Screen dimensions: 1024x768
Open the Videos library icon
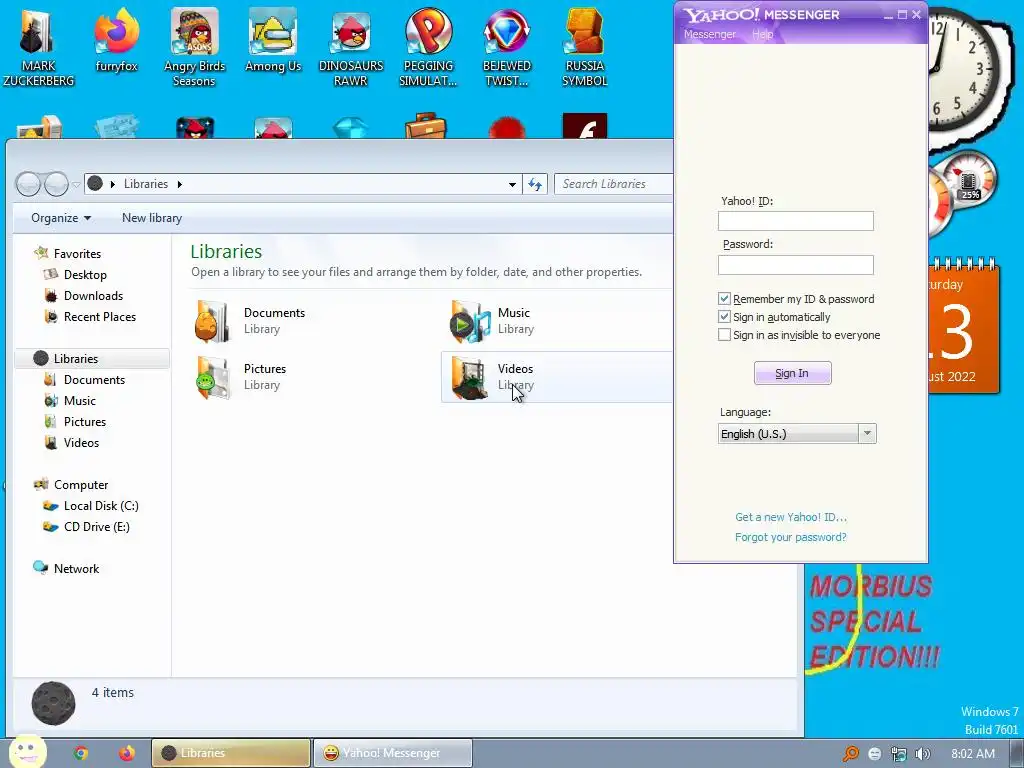470,377
